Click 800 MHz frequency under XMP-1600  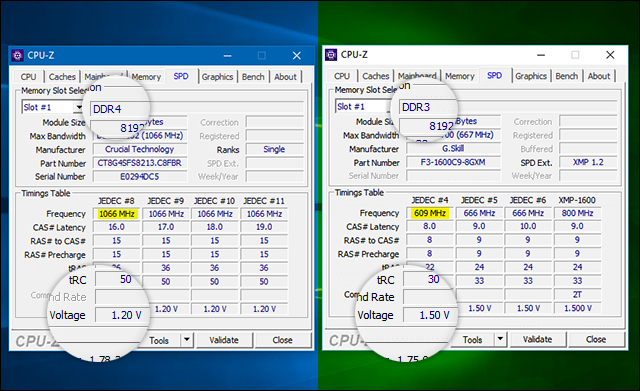[x=577, y=213]
